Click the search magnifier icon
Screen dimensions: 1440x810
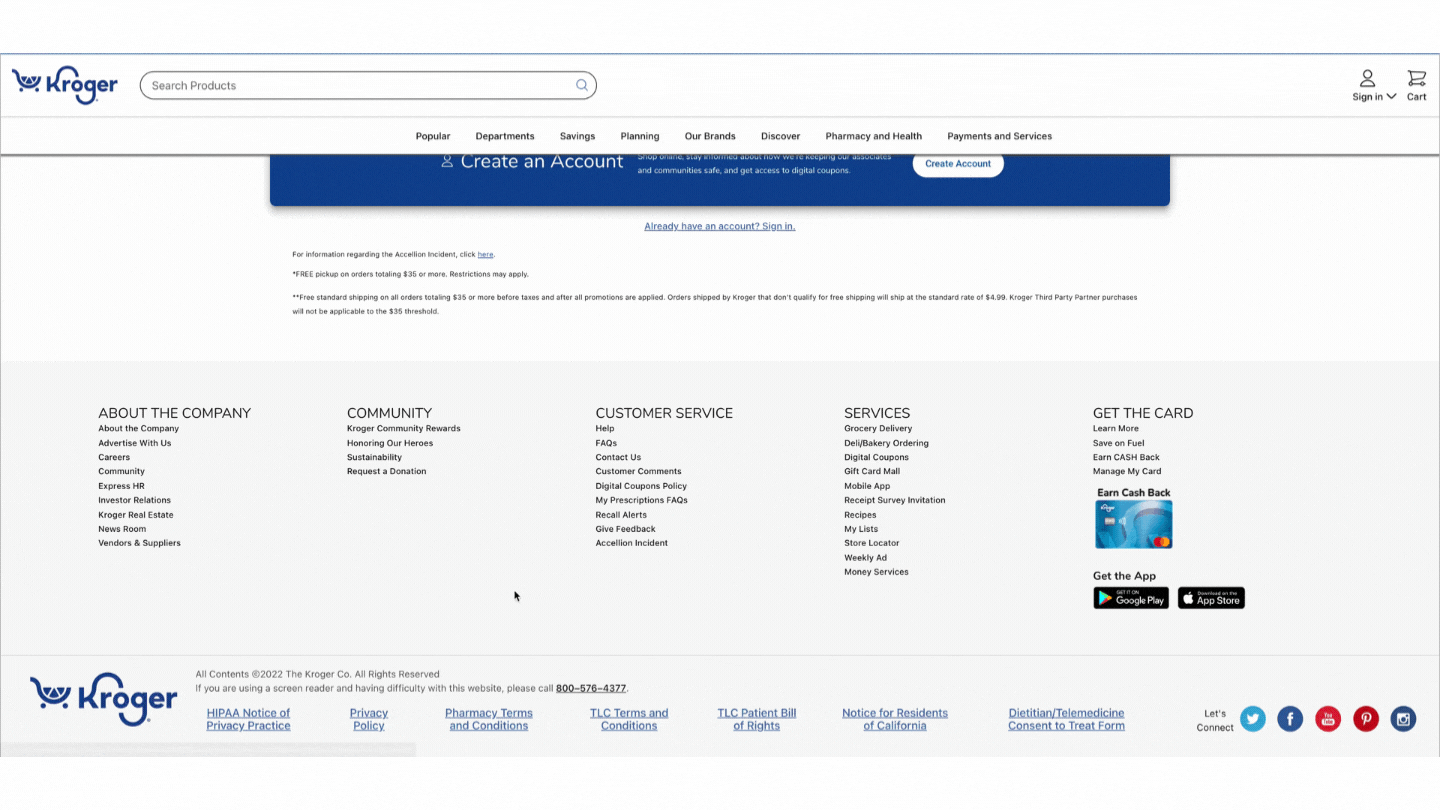(x=582, y=85)
